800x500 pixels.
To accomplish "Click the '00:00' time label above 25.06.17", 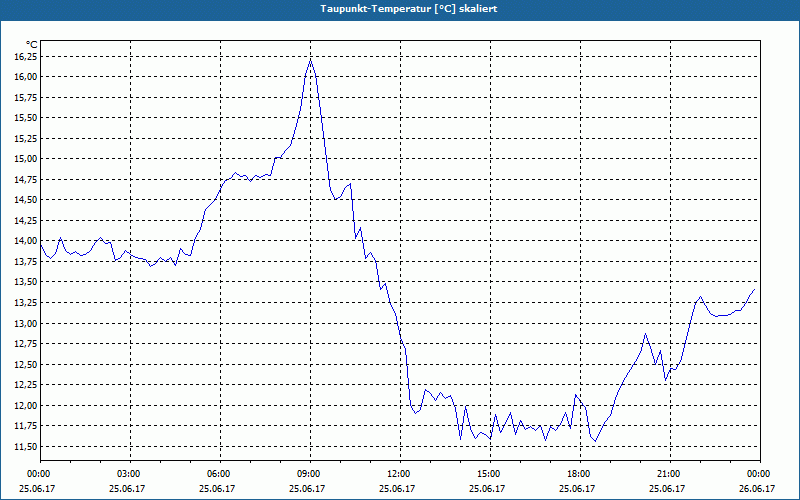I will (x=37, y=474).
